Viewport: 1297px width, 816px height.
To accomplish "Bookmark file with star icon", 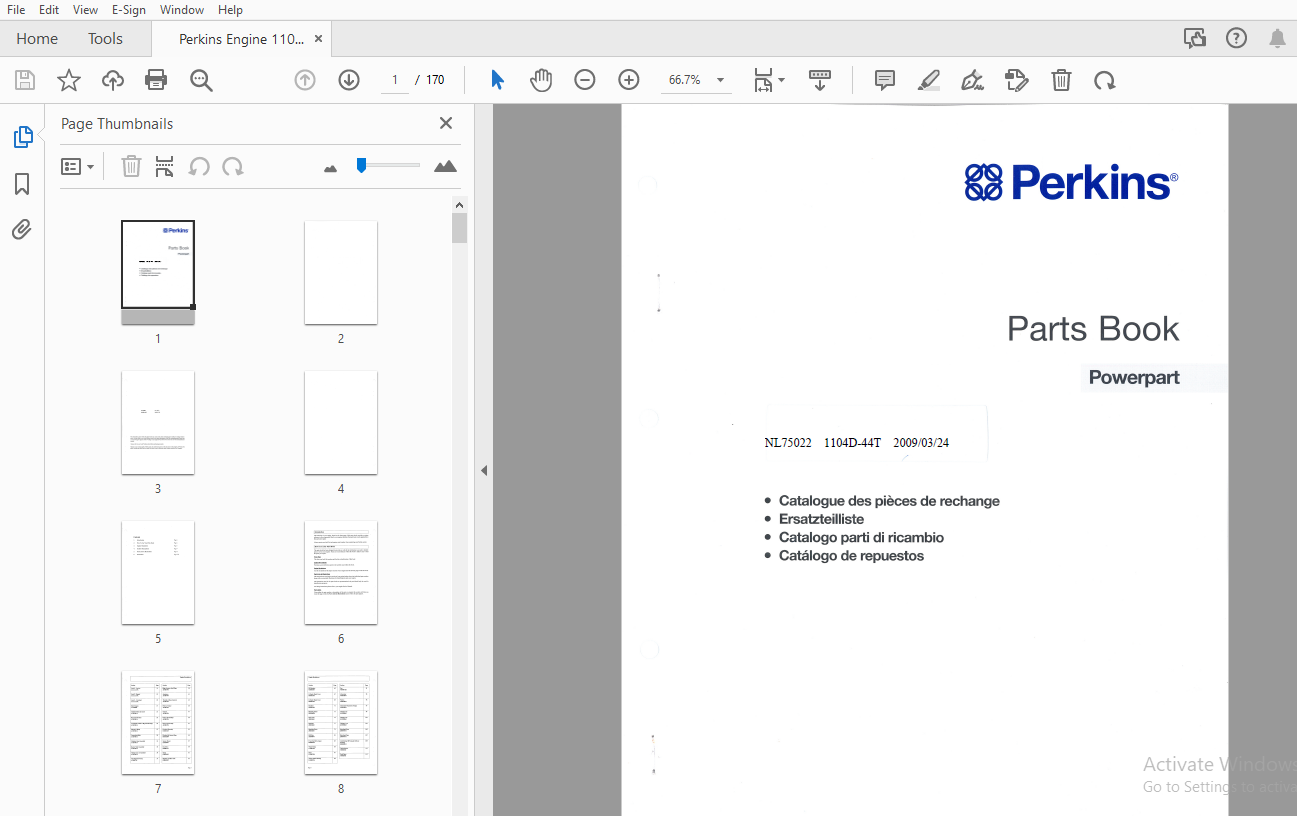I will click(x=69, y=80).
